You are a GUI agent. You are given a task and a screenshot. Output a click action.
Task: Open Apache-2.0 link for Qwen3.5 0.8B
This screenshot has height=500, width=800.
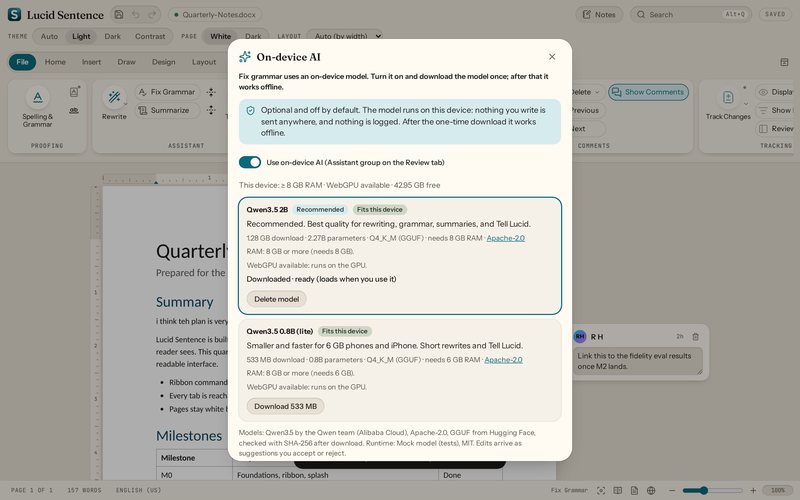point(504,360)
